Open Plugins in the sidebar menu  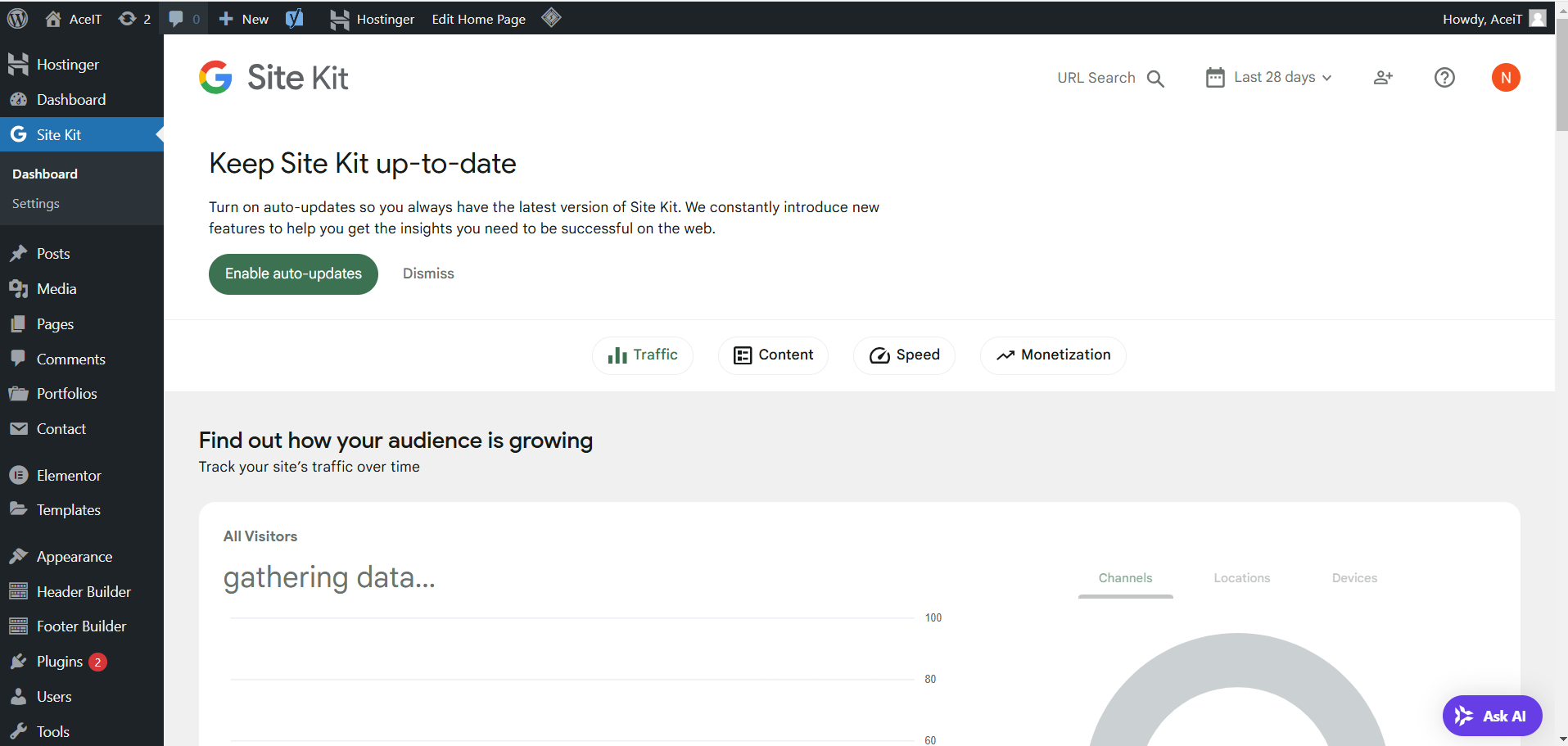pos(60,662)
